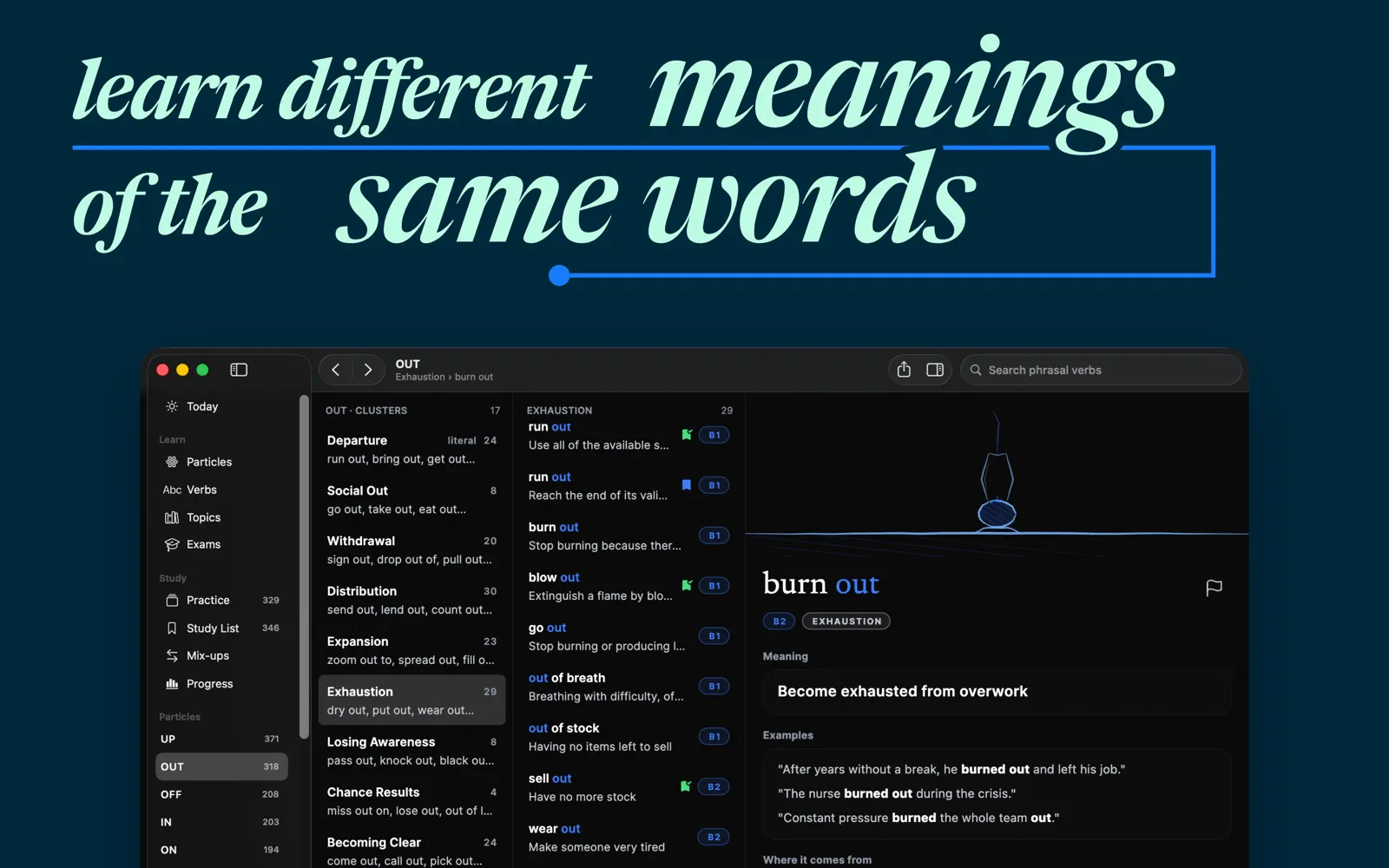Open Topics in the sidebar
1389x868 pixels.
click(221, 517)
